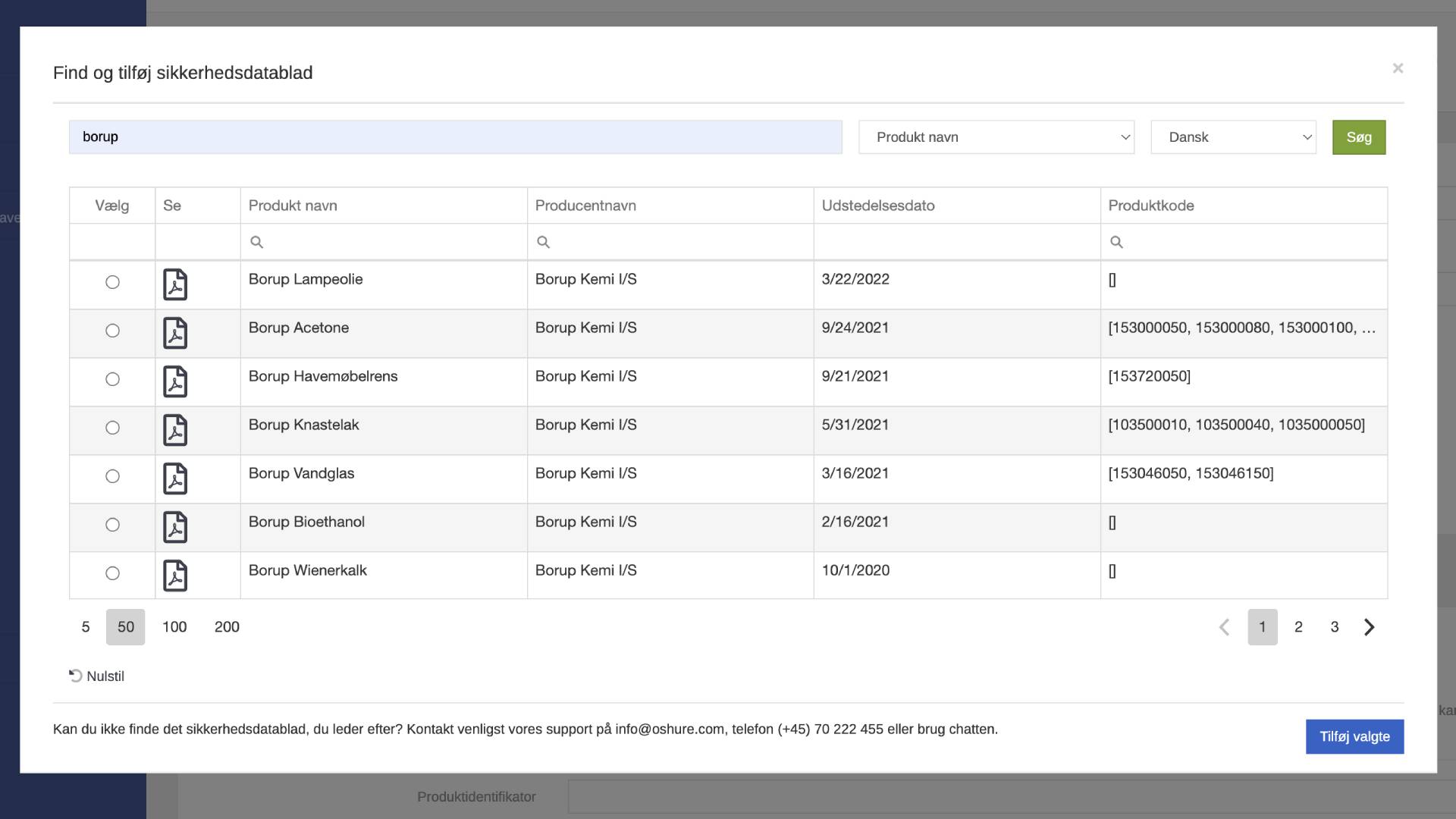Click the Borup Acetone product name

299,328
